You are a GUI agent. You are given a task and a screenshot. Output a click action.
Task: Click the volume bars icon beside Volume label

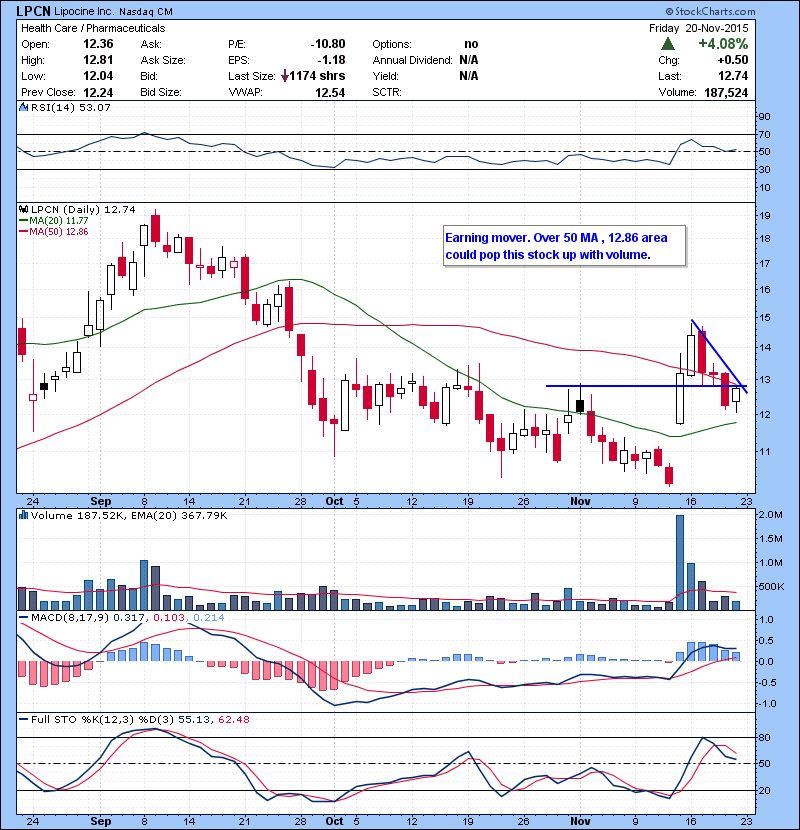pyautogui.click(x=23, y=515)
